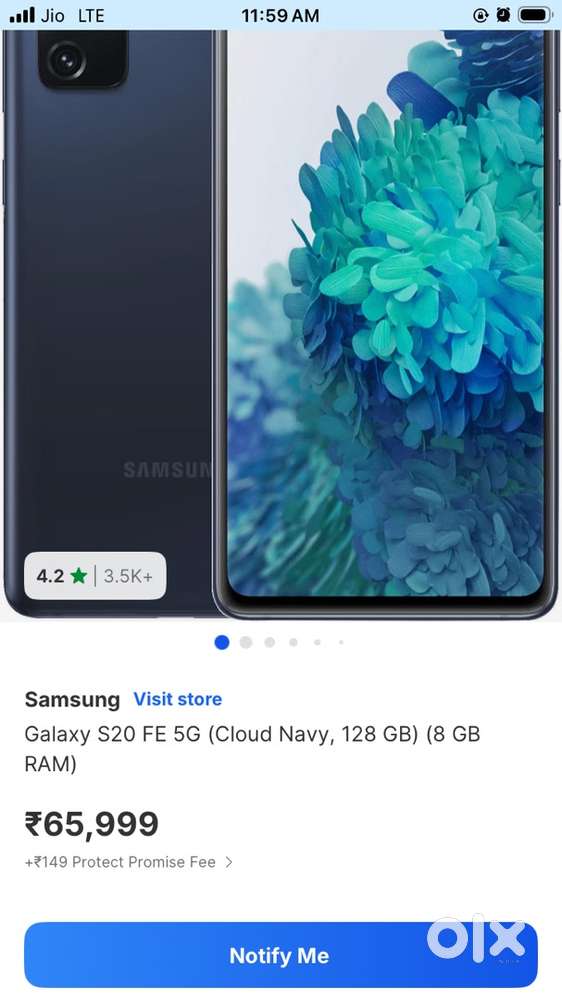562x1000 pixels.
Task: Tap the battery icon in status bar
Action: (x=534, y=15)
